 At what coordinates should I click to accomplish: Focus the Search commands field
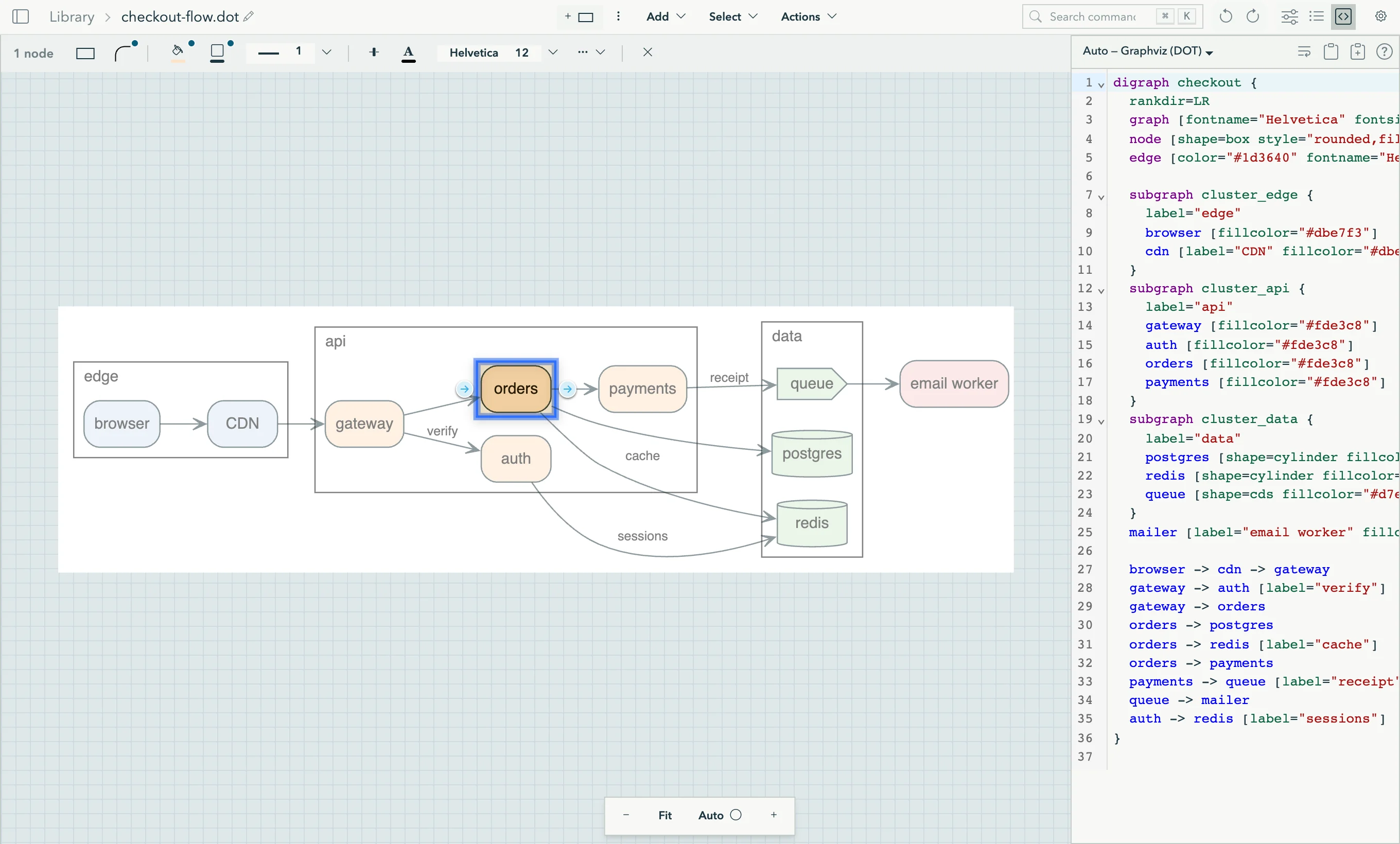pos(1112,16)
